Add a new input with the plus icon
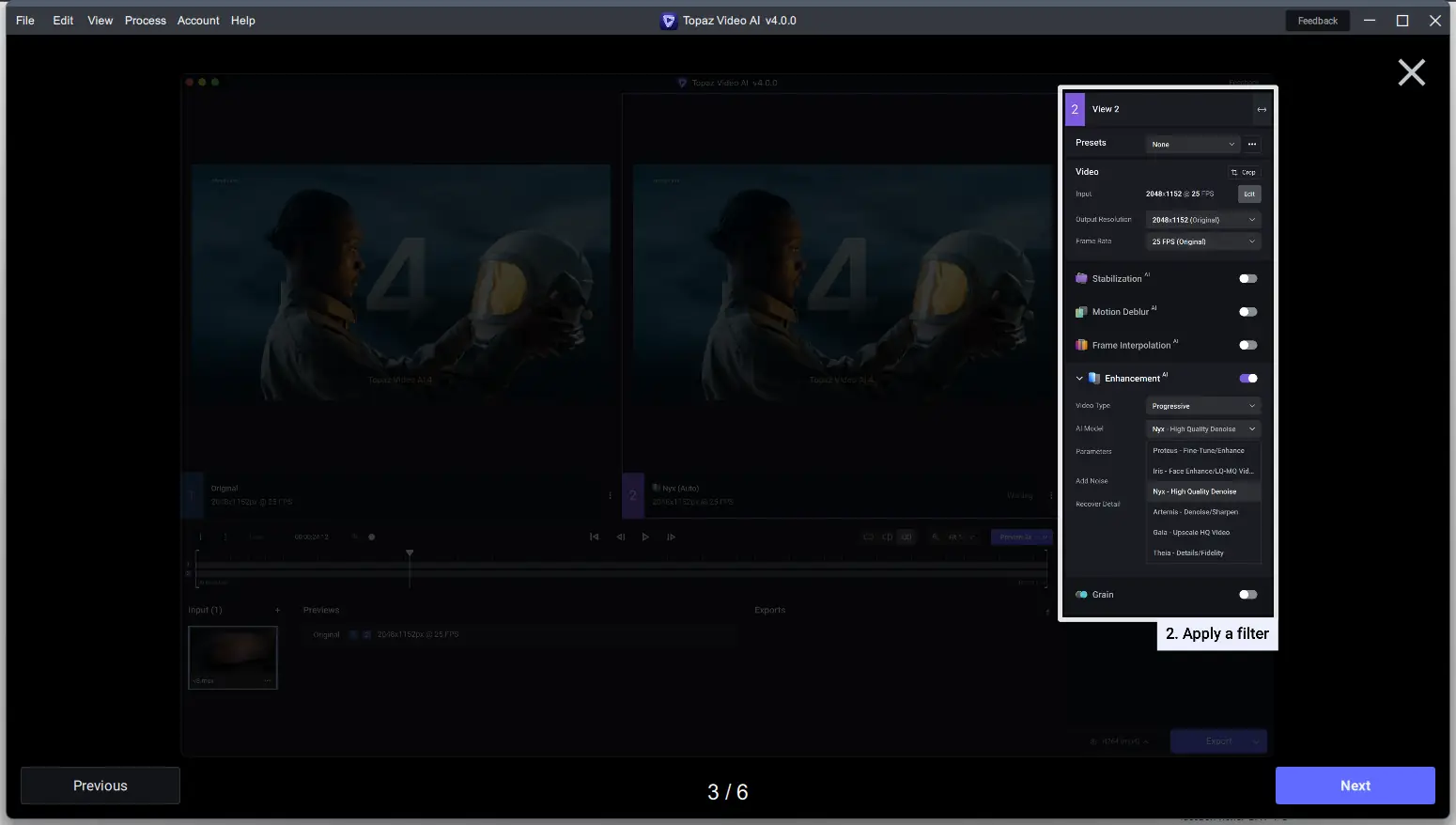 pos(277,611)
